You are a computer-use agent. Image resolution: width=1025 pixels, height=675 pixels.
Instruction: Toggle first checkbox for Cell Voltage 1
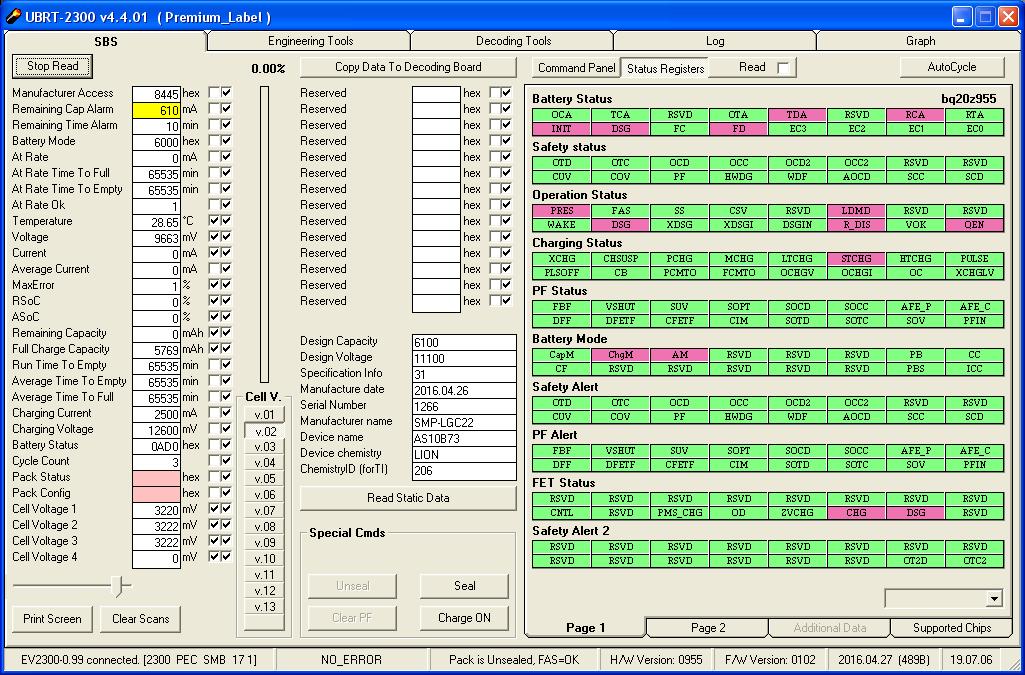click(x=214, y=509)
